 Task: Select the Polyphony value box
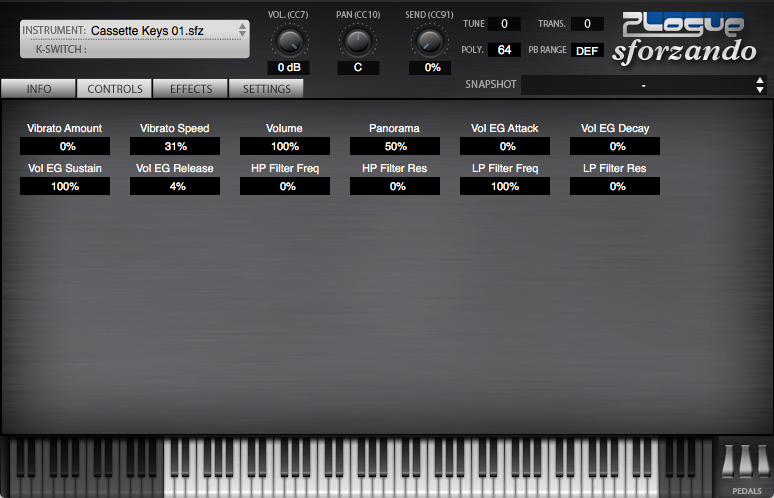(x=504, y=50)
